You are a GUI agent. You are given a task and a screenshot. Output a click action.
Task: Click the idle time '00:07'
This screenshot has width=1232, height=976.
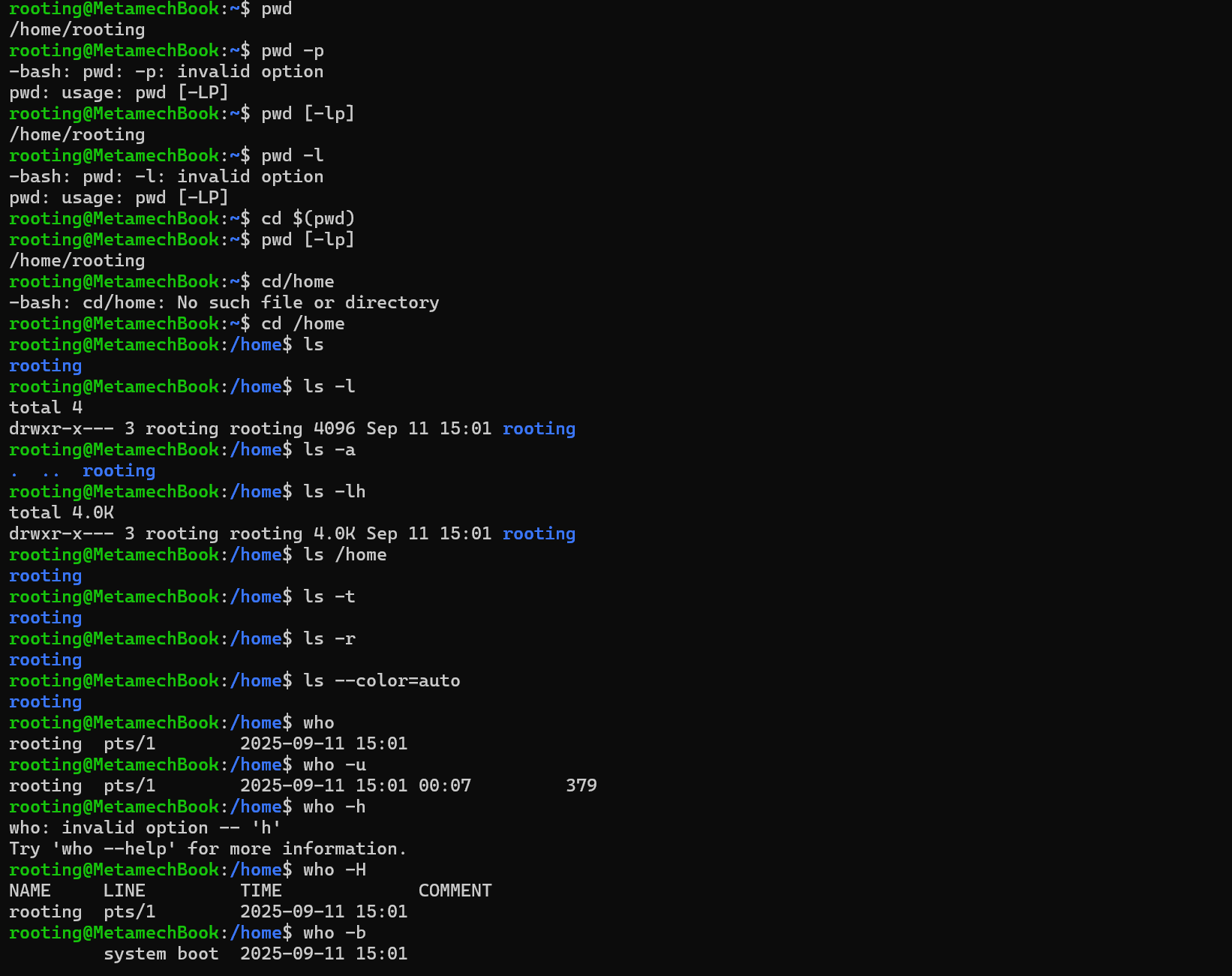click(x=445, y=785)
